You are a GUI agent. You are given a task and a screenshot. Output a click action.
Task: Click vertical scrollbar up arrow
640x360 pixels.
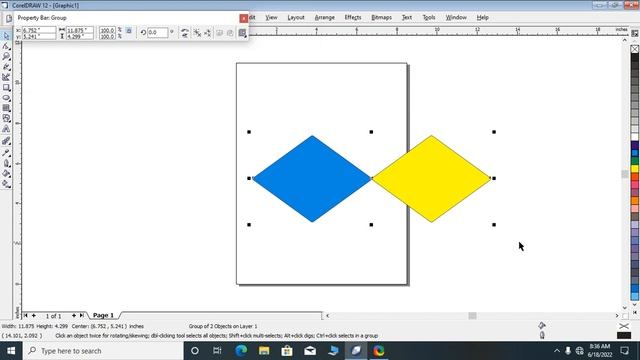click(x=625, y=40)
